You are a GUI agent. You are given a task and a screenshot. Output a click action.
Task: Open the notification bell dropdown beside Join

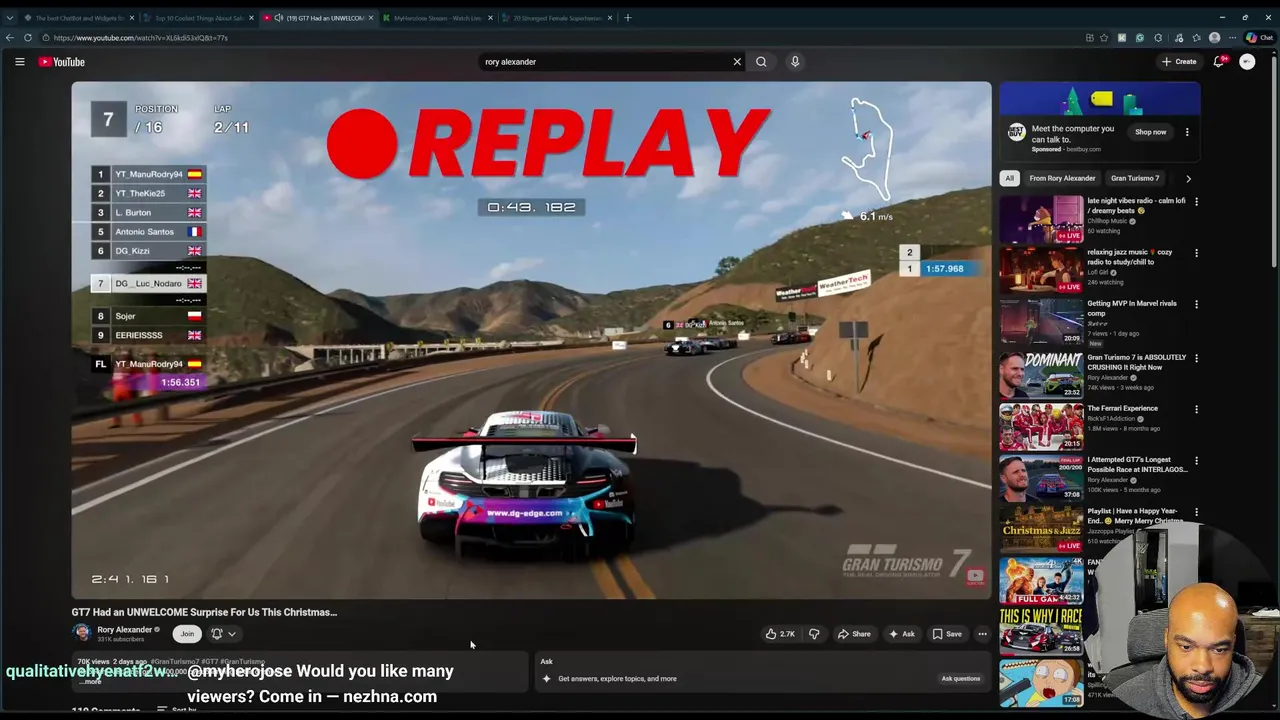click(x=223, y=634)
